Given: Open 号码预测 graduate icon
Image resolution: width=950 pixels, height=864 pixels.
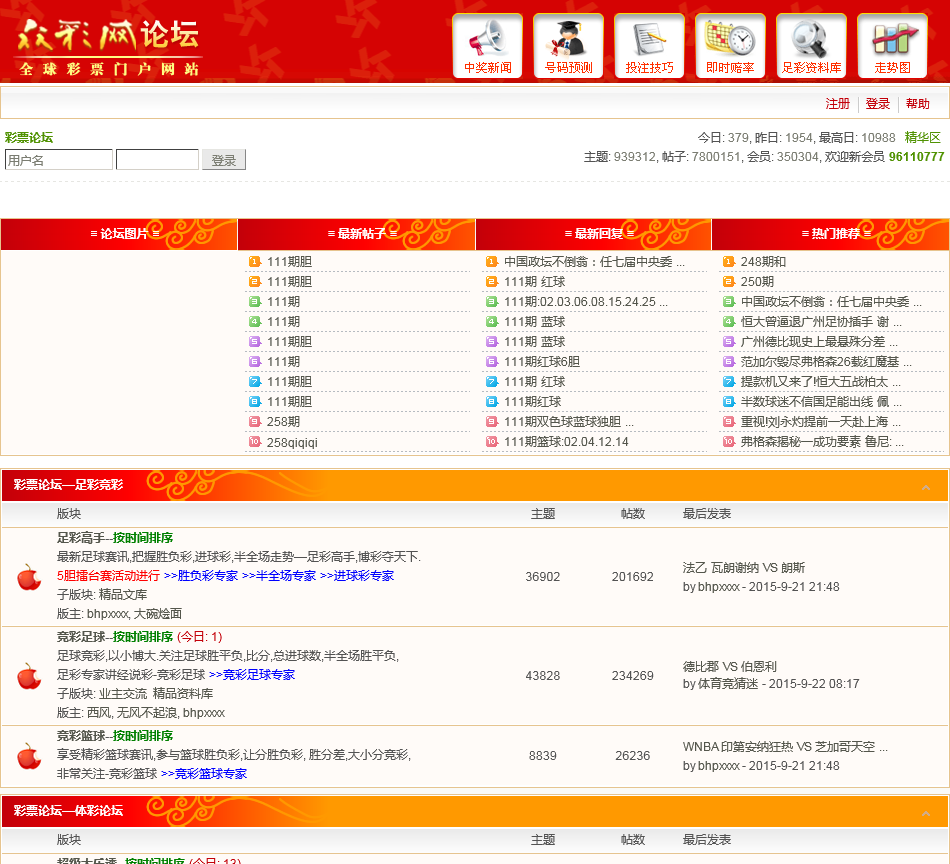Looking at the screenshot, I should pos(568,46).
